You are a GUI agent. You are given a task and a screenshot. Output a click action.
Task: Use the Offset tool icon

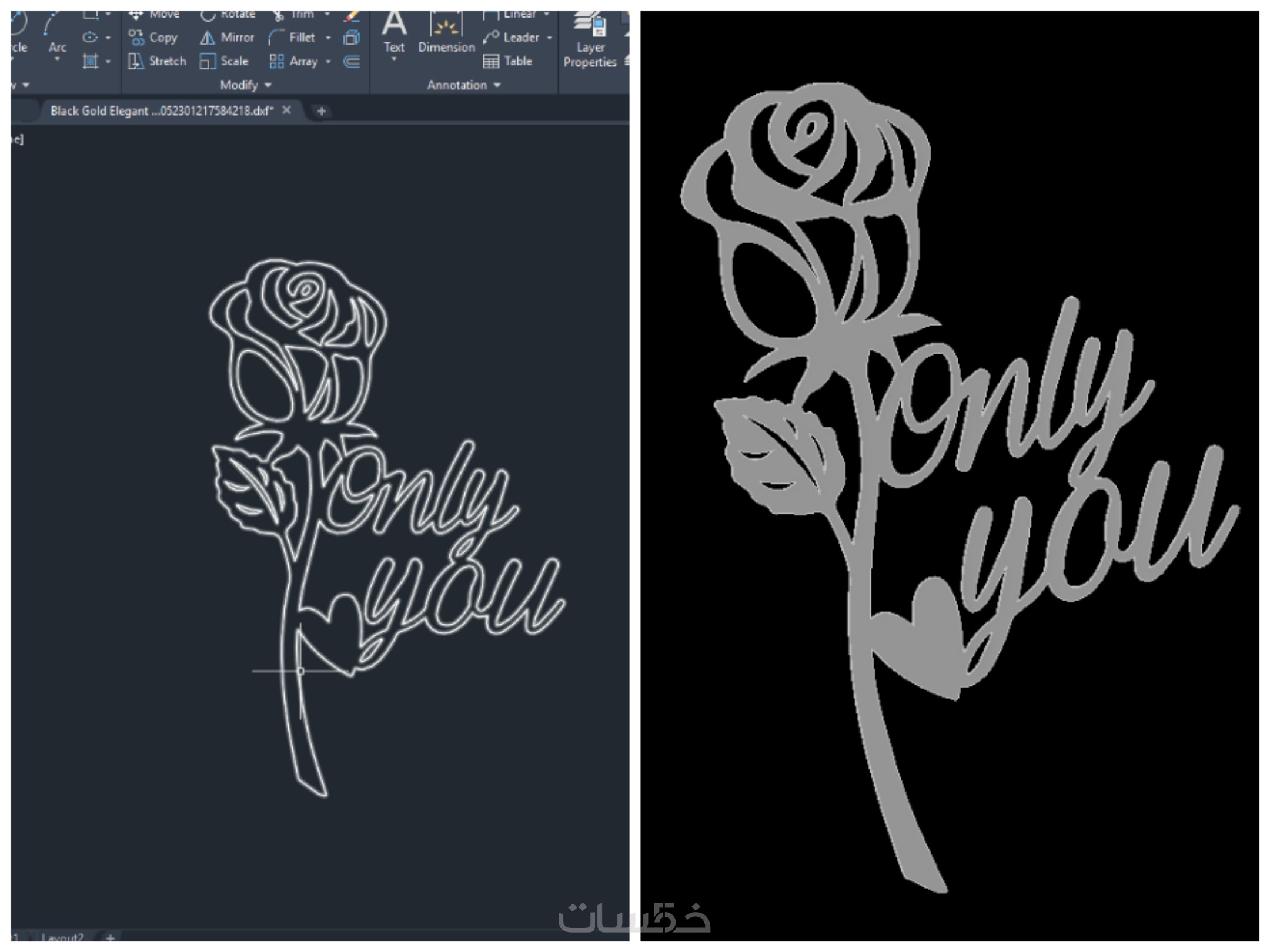[x=352, y=61]
